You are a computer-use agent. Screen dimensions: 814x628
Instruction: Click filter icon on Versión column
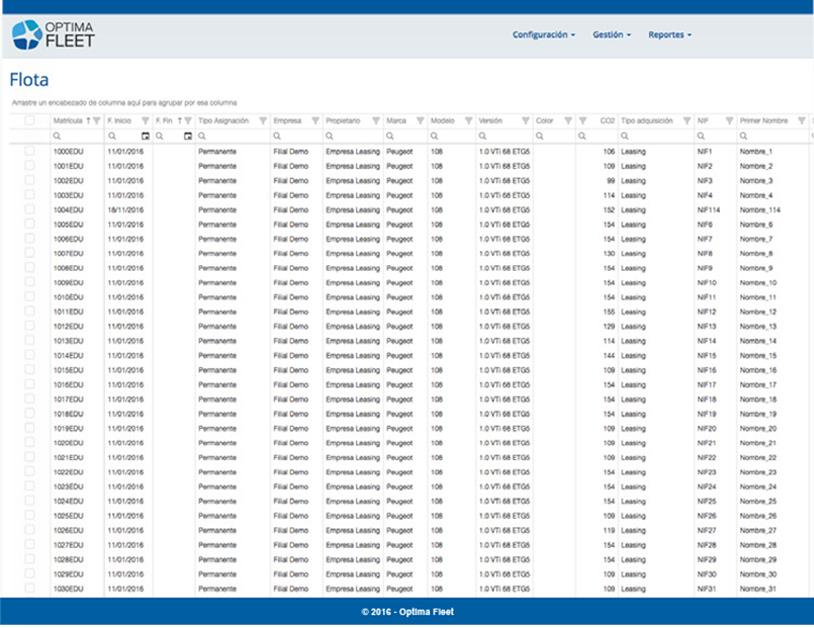pyautogui.click(x=524, y=121)
